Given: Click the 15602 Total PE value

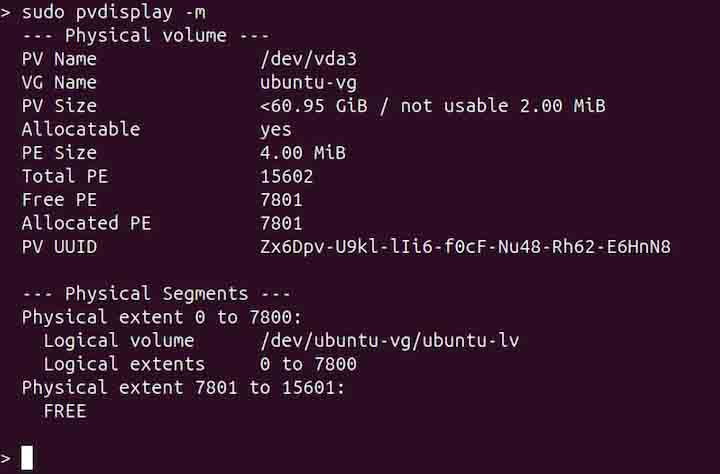Looking at the screenshot, I should (x=286, y=177).
